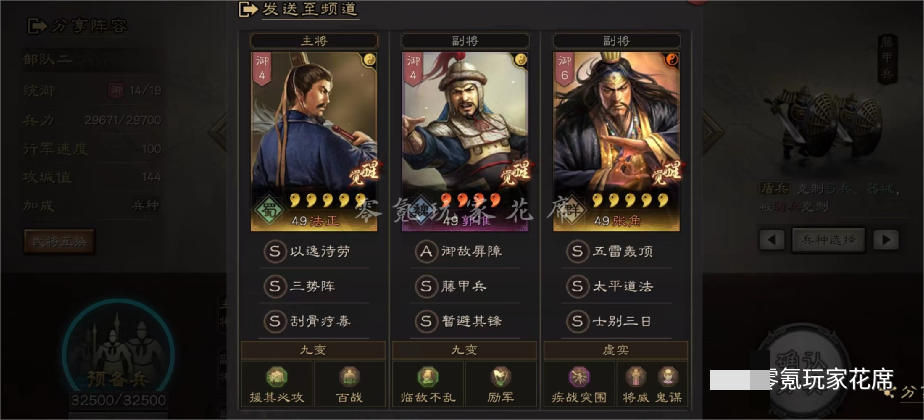Select the 百战 trait icon
This screenshot has width=924, height=420.
pyautogui.click(x=349, y=376)
